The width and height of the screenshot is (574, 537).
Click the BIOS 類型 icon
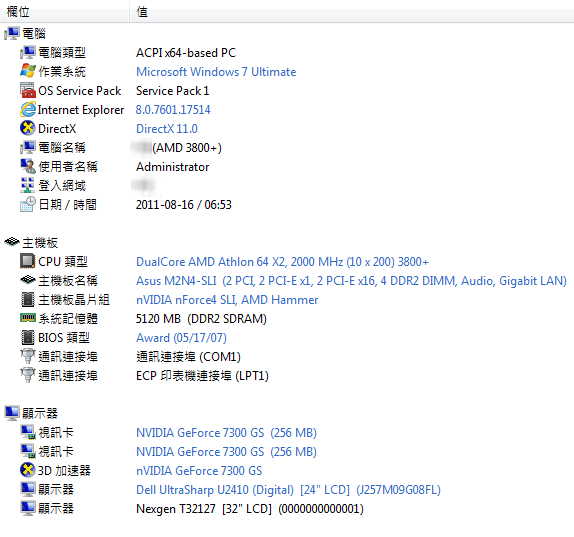(x=27, y=338)
